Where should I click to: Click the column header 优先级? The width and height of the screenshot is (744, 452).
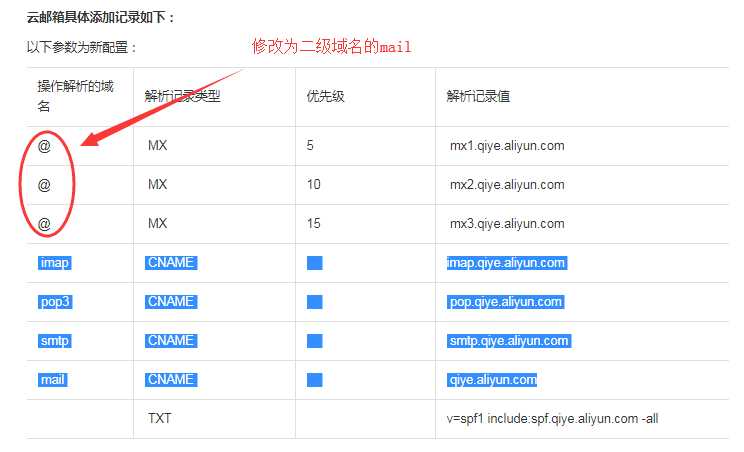tap(326, 96)
